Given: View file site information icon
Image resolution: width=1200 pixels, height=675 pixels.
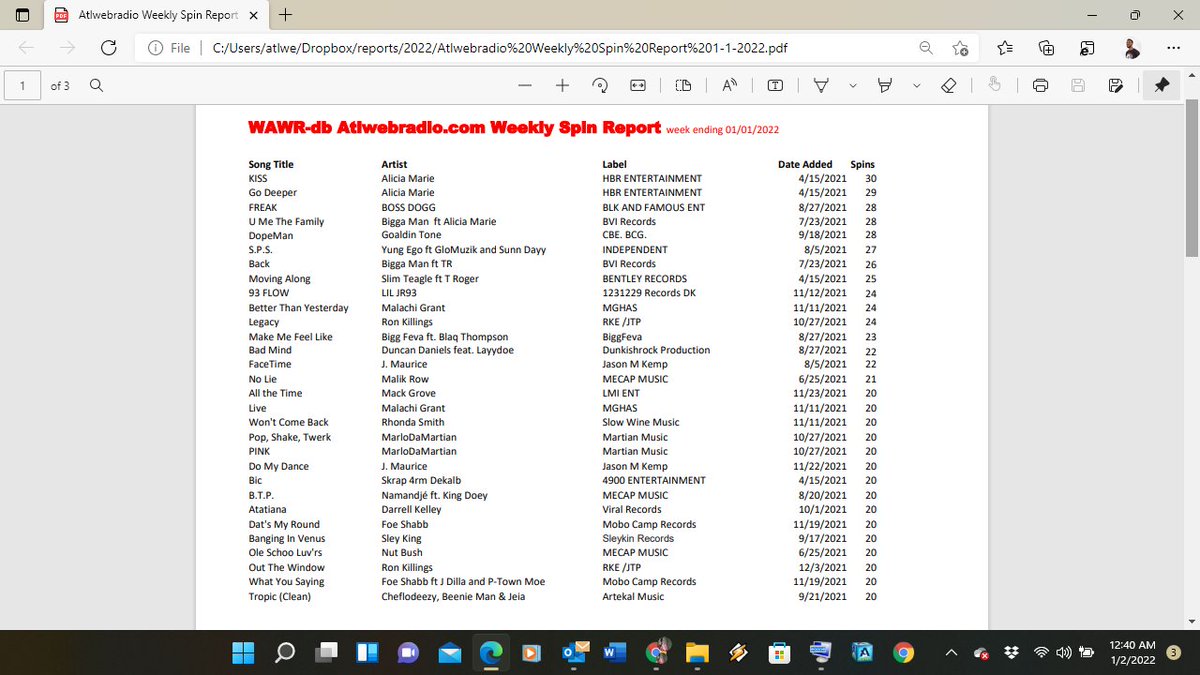Looking at the screenshot, I should (155, 48).
